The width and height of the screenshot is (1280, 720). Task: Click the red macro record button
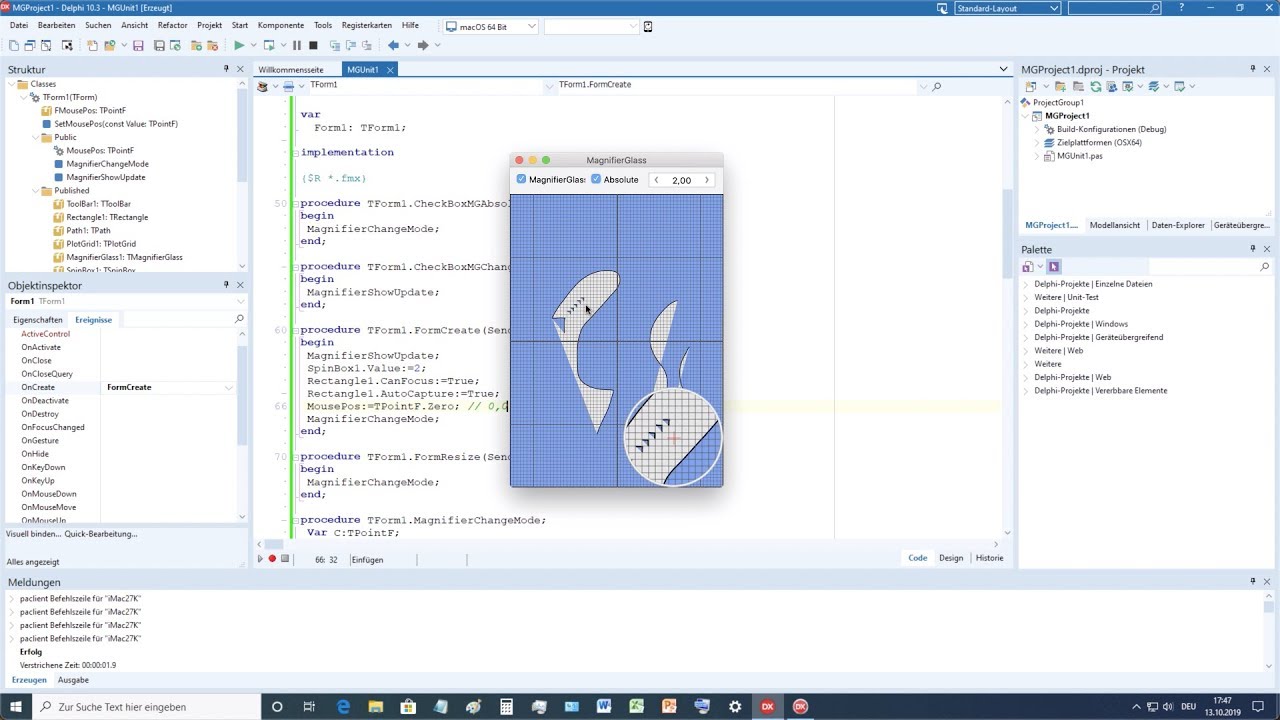tap(272, 559)
